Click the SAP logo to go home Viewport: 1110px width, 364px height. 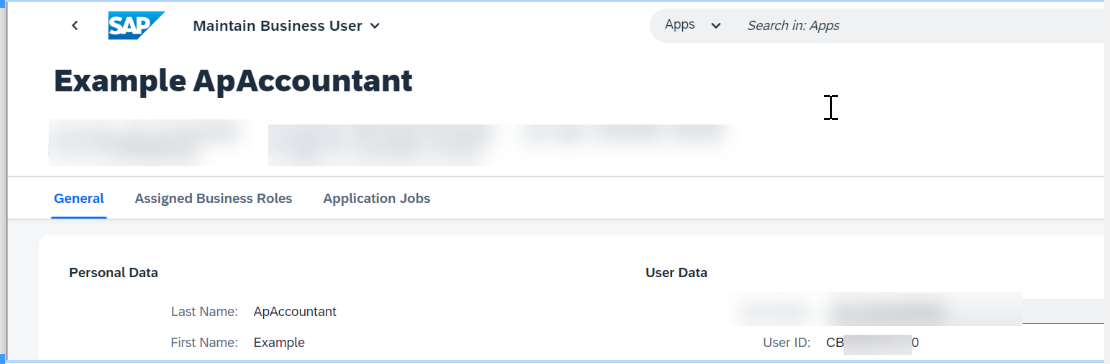click(x=136, y=25)
